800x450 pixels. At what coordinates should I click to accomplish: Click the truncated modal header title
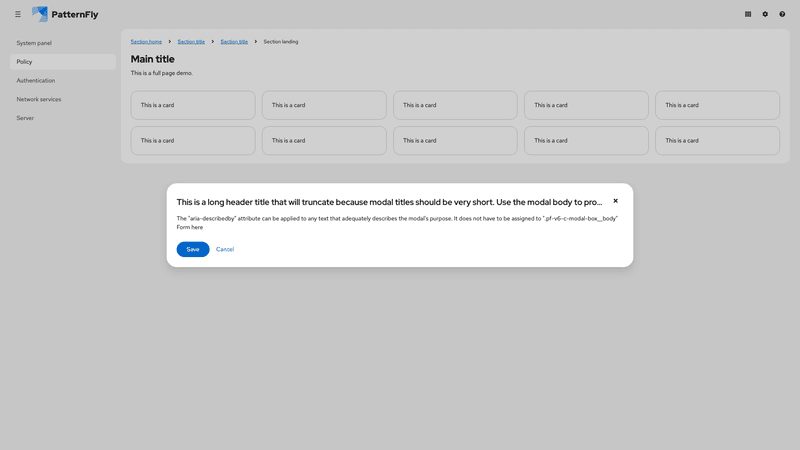(x=389, y=202)
